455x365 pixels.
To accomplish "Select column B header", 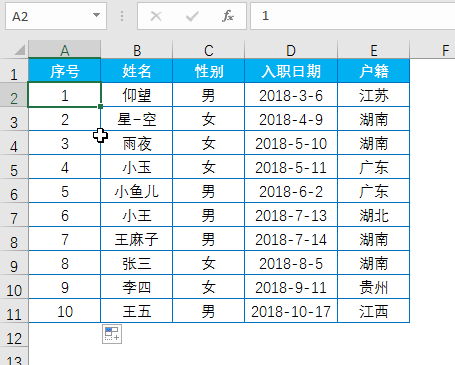I will pyautogui.click(x=137, y=50).
